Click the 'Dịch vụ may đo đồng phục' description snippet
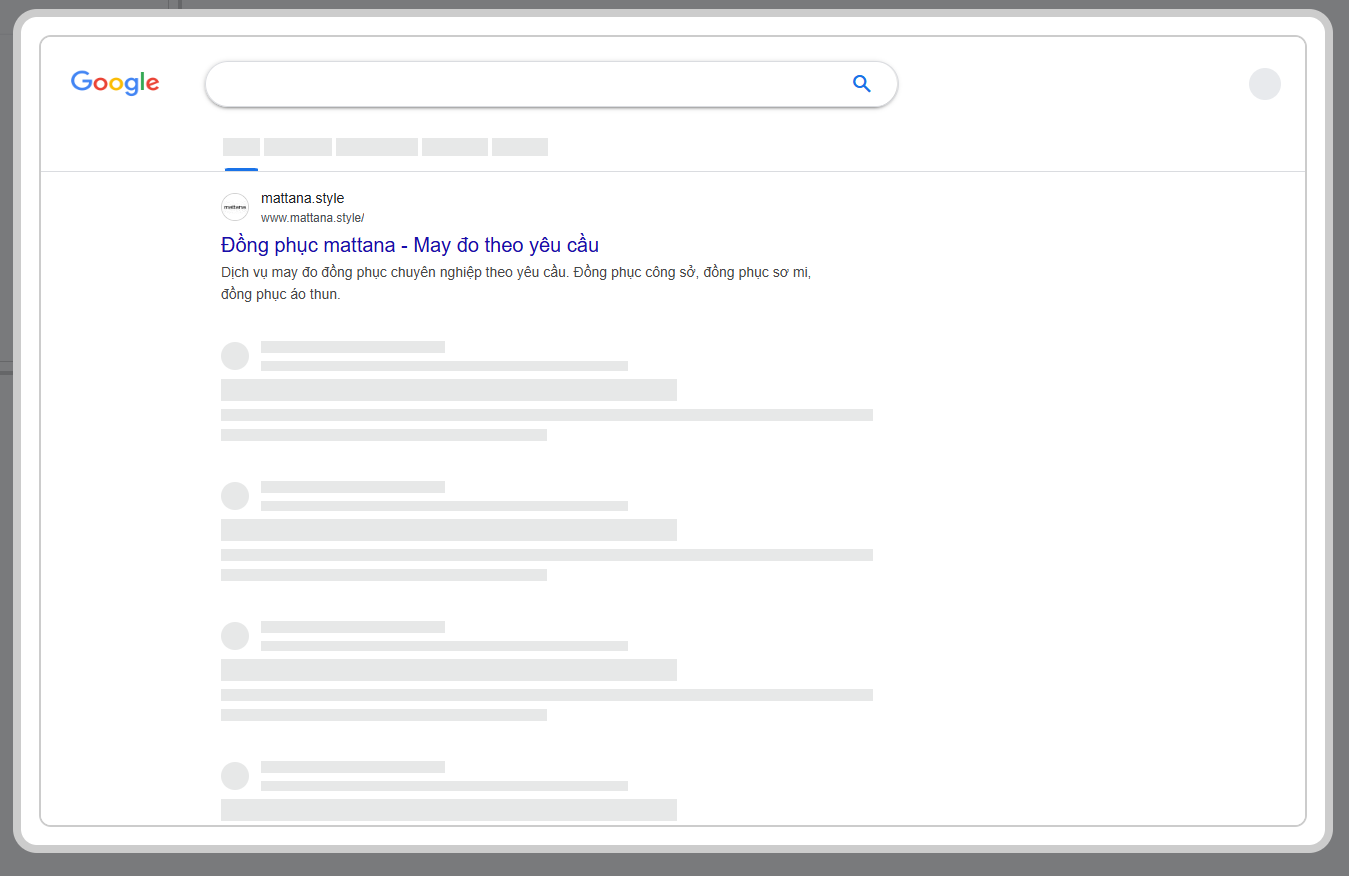Viewport: 1349px width, 876px height. coord(516,283)
